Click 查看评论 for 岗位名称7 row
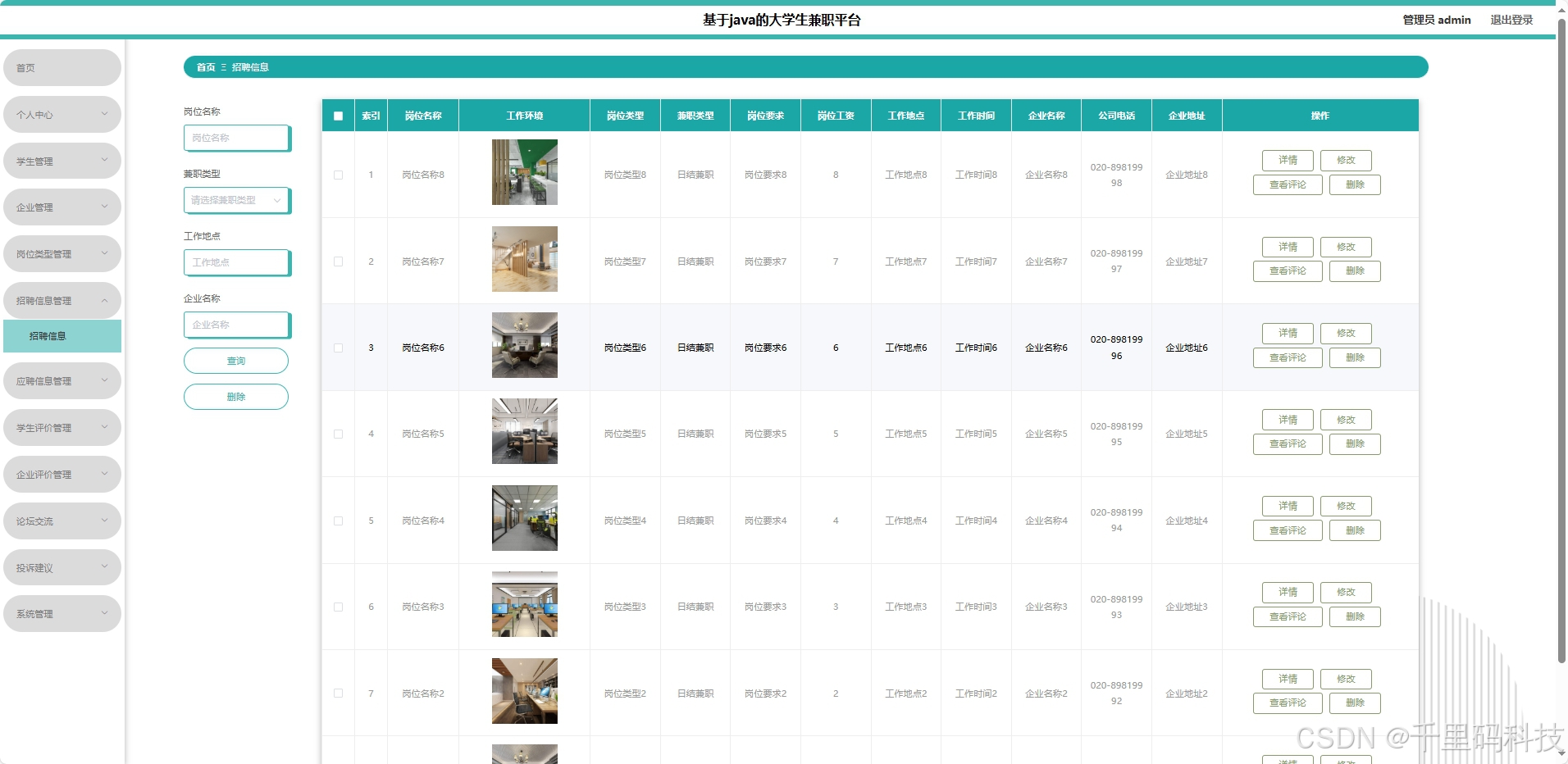This screenshot has width=1568, height=764. 1288,271
